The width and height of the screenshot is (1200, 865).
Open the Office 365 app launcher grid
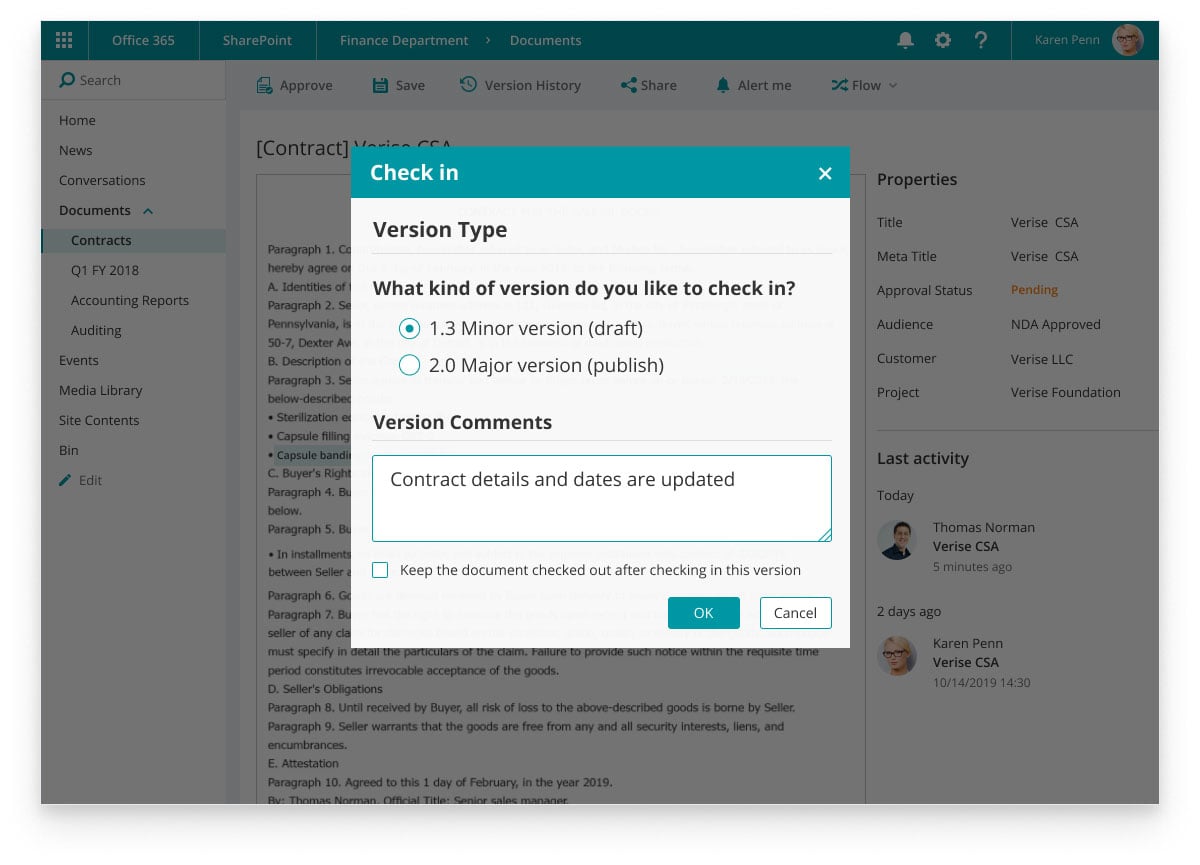click(x=64, y=40)
